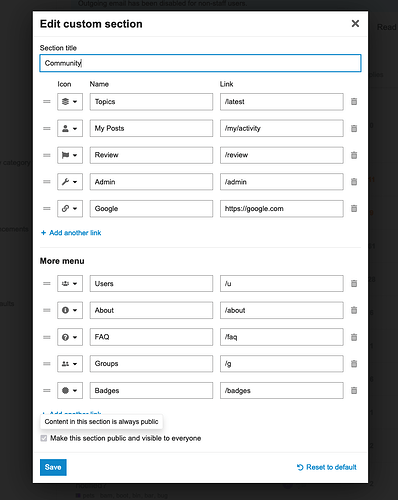The height and width of the screenshot is (500, 398).
Task: Open icon picker for Badges row
Action: (x=70, y=390)
